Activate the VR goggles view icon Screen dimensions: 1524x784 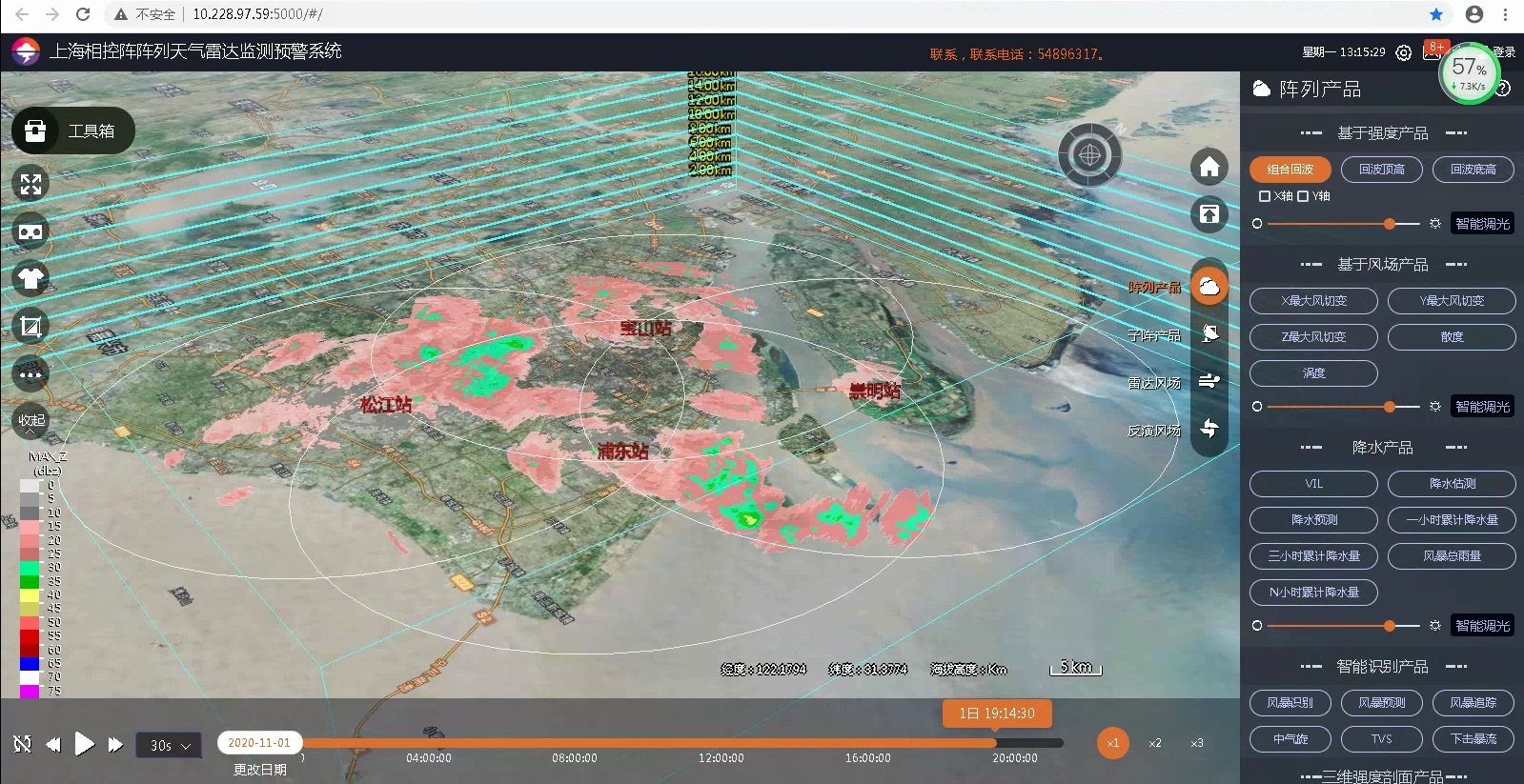[x=30, y=231]
